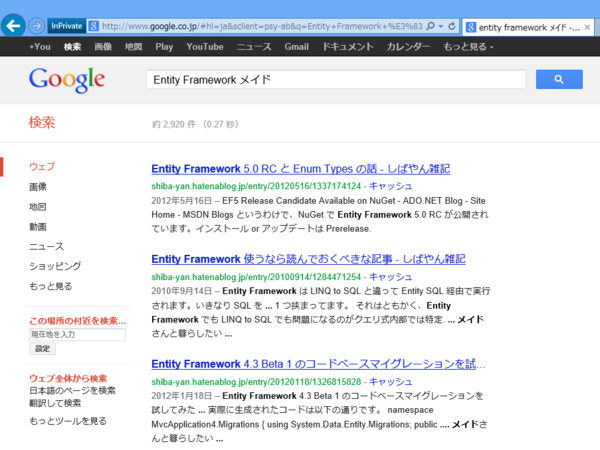Image resolution: width=600 pixels, height=450 pixels.
Task: Click the browser Back arrow button
Action: click(x=13, y=26)
